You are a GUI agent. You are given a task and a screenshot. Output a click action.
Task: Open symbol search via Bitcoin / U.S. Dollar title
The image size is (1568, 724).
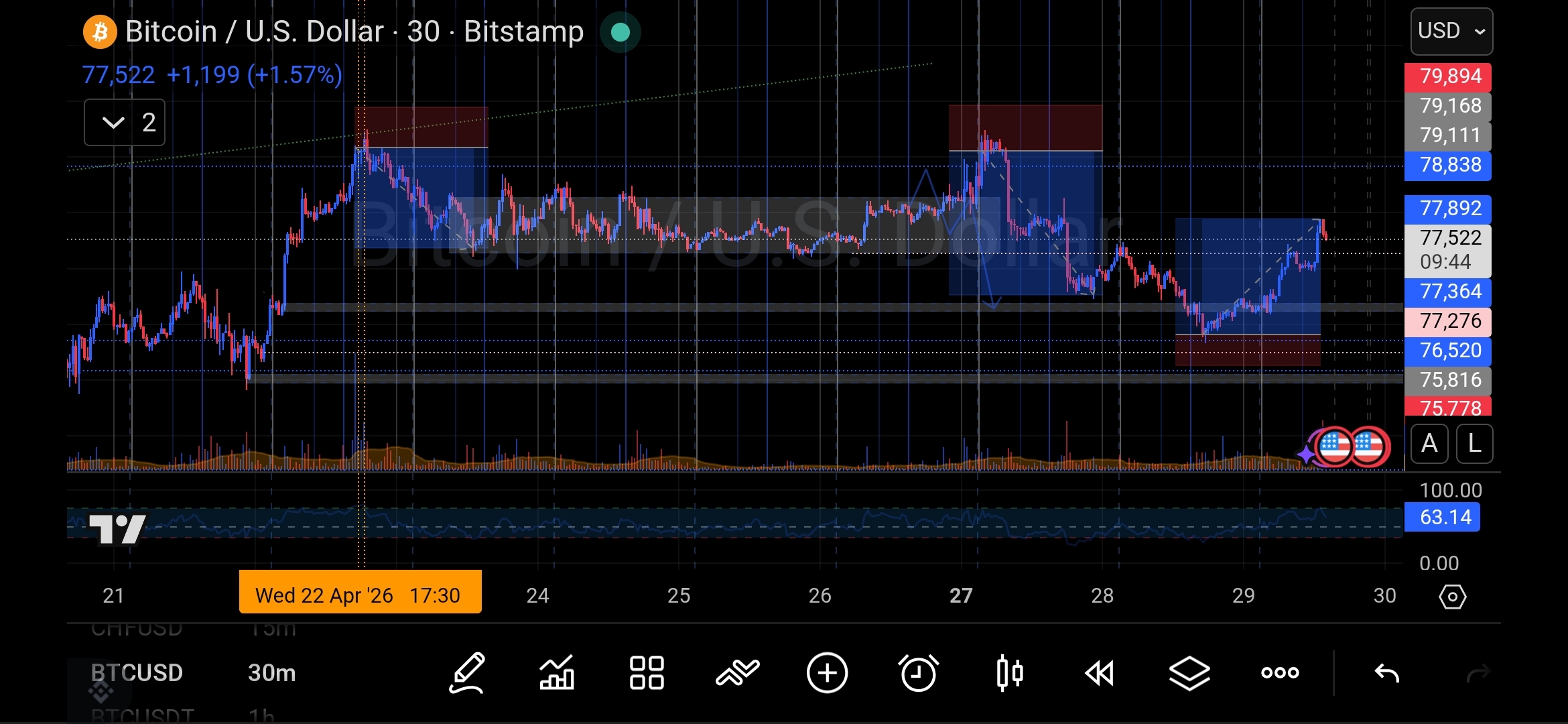354,32
